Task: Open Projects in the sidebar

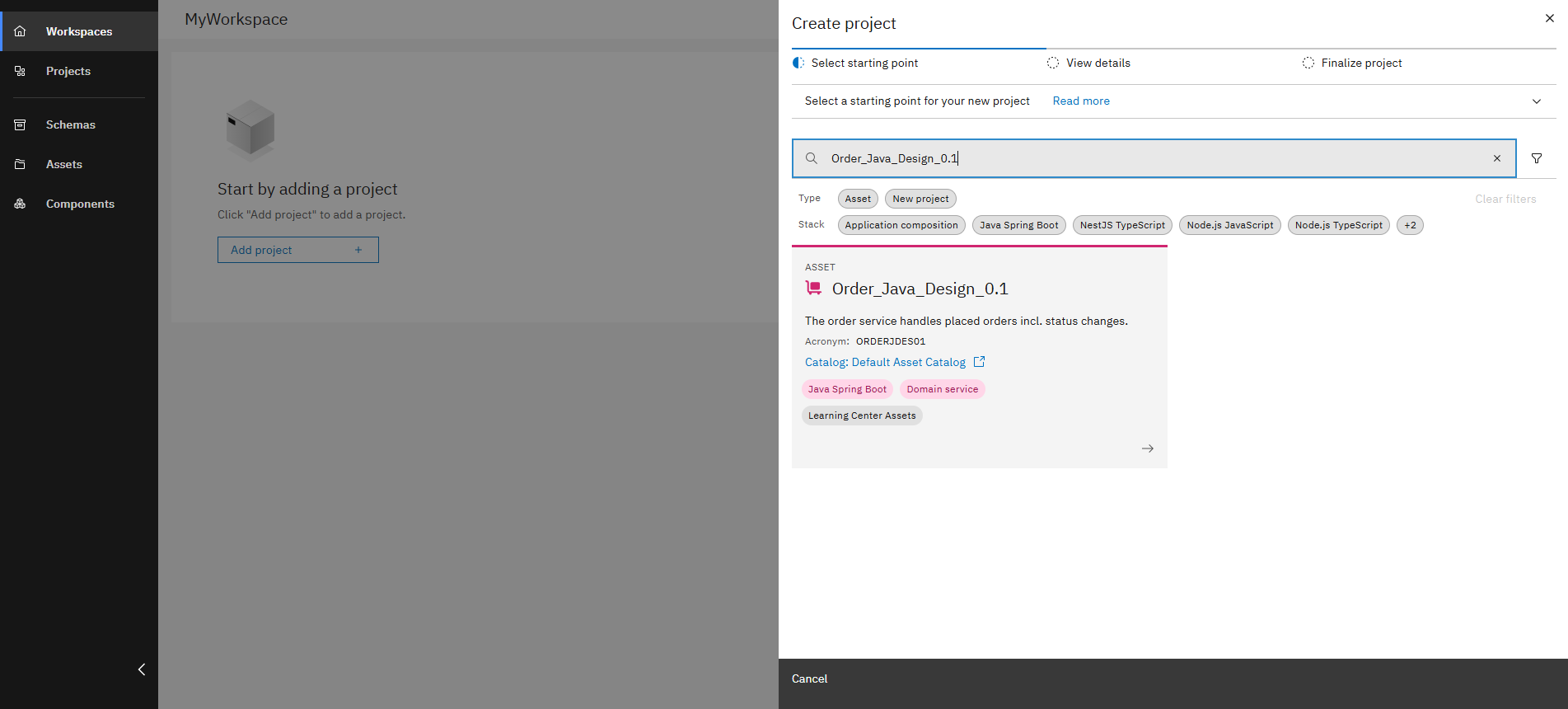Action: tap(79, 71)
